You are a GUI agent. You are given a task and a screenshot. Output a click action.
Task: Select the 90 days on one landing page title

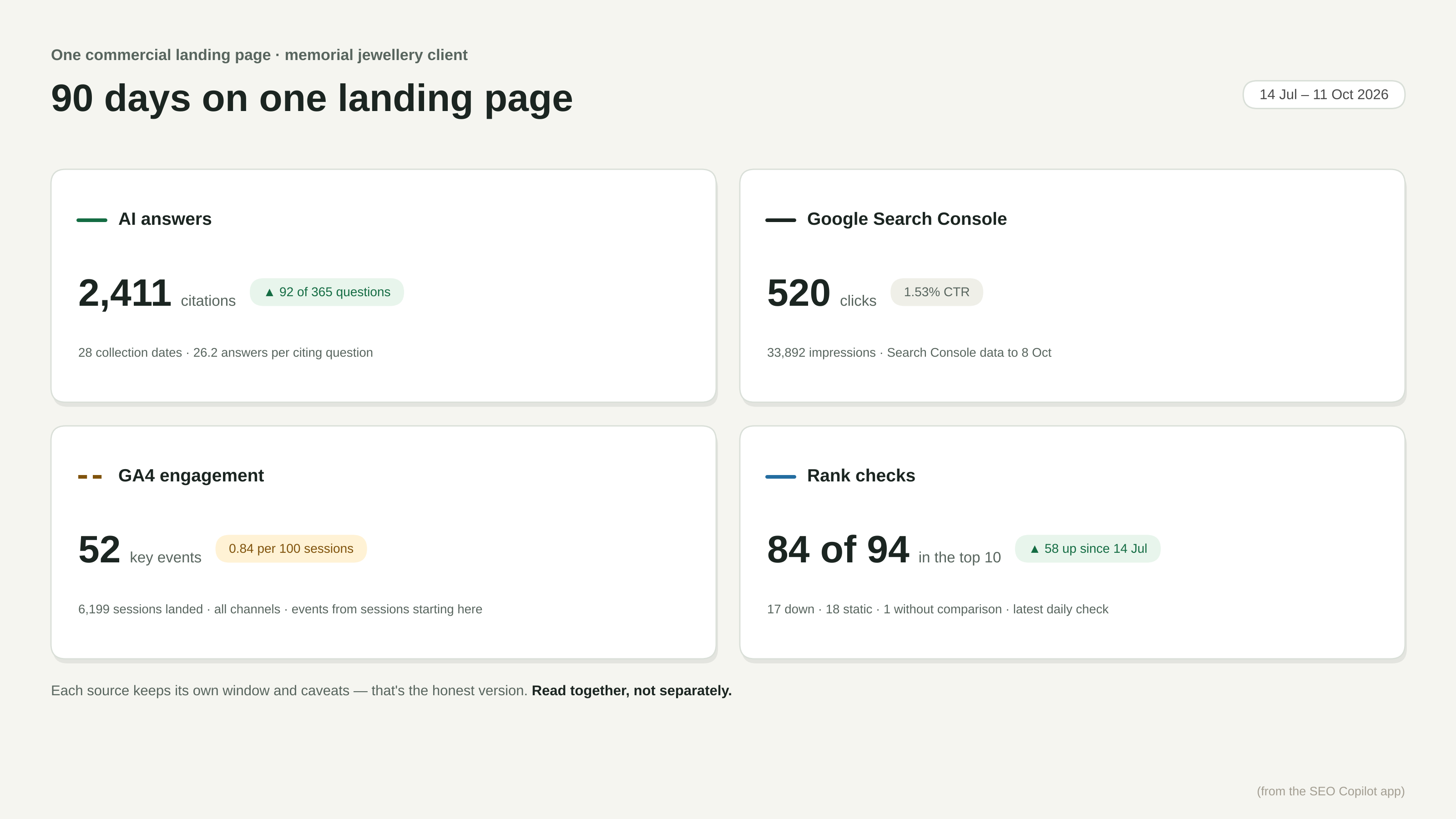312,98
